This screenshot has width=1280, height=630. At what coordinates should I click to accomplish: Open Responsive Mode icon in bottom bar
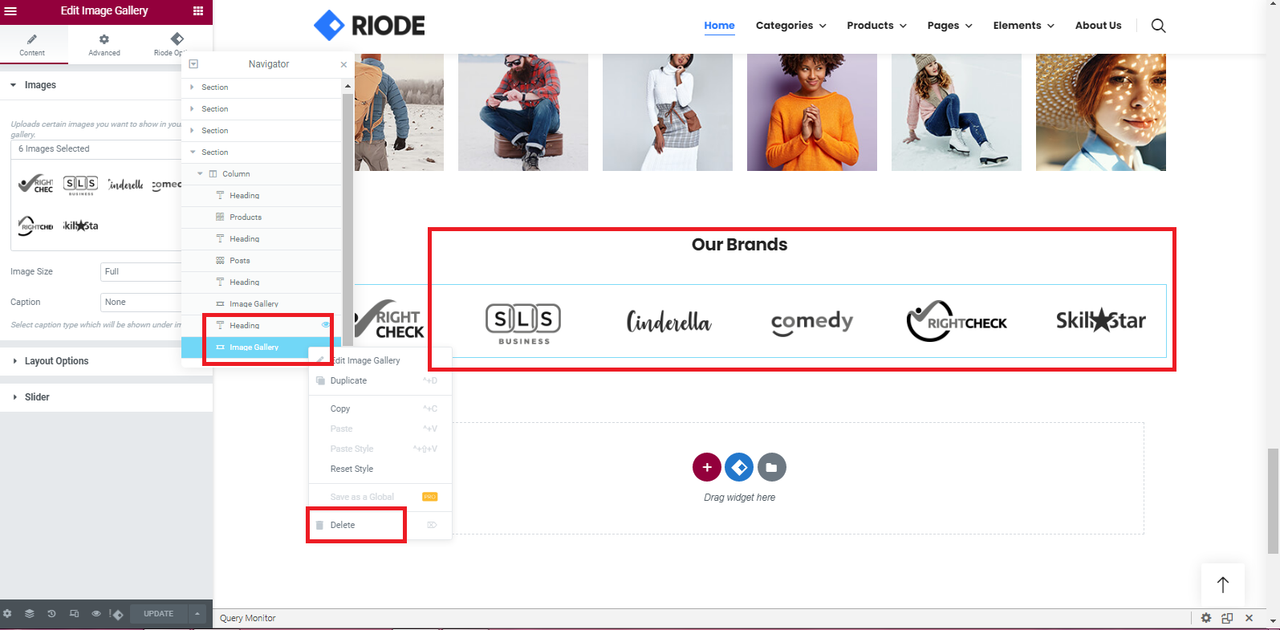[74, 614]
